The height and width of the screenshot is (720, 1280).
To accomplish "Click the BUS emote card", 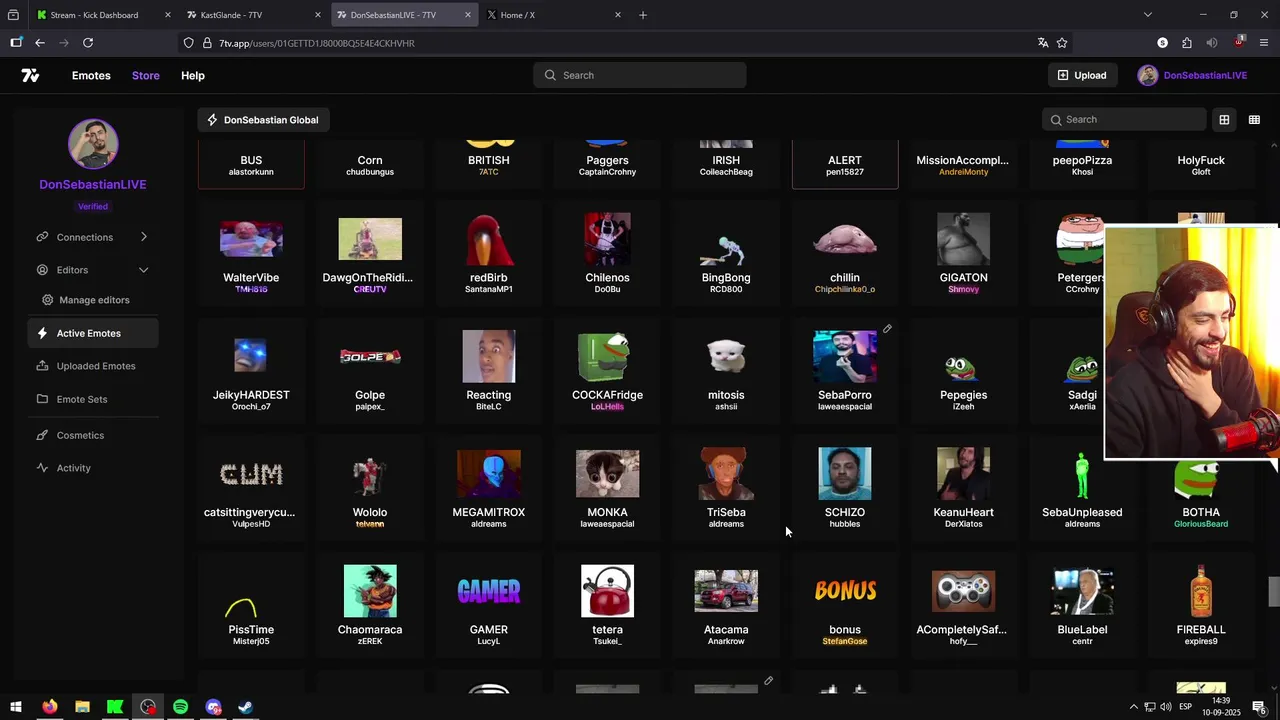I will point(251,164).
